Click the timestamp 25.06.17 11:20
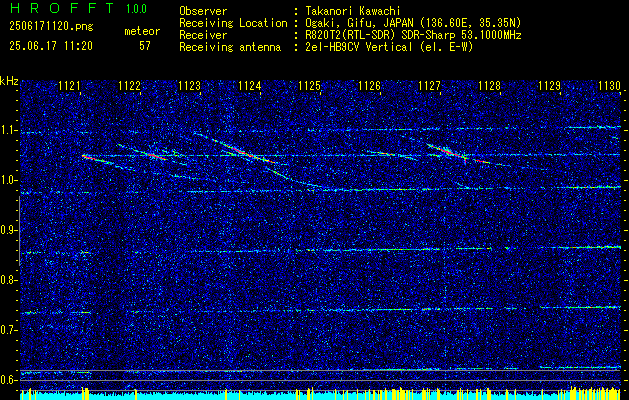The height and width of the screenshot is (400, 629). 51,46
